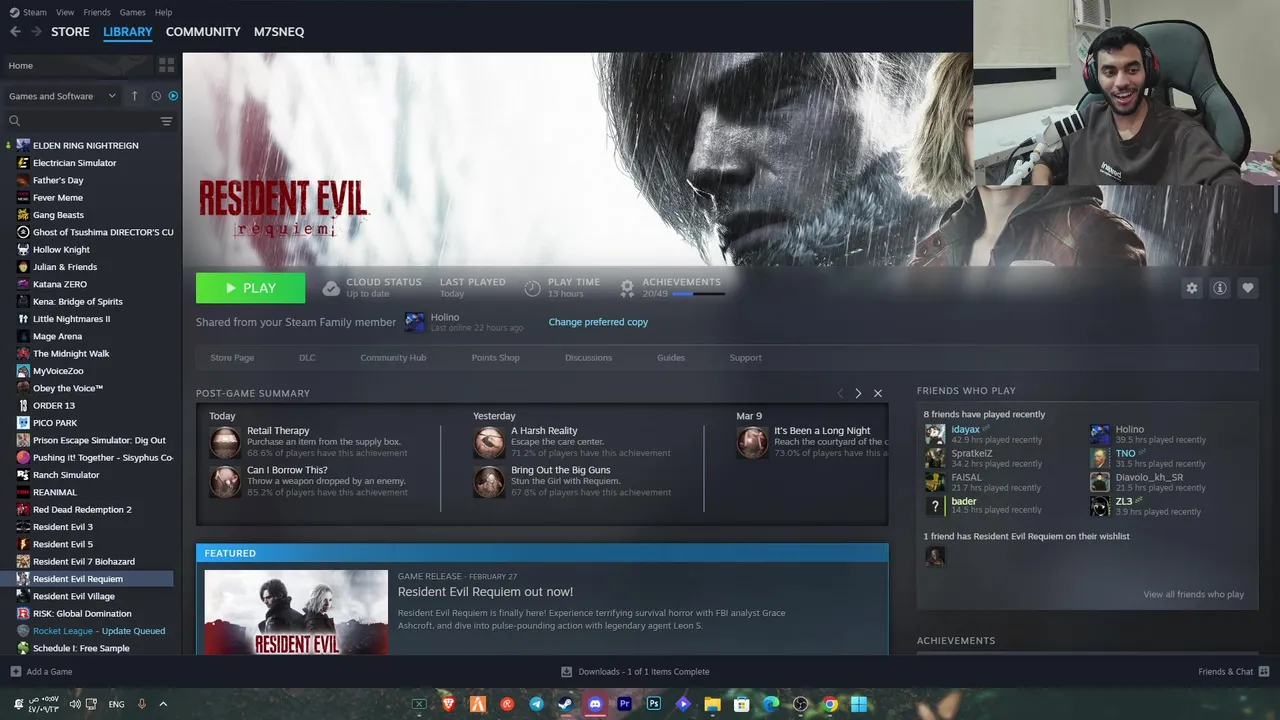Image resolution: width=1280 pixels, height=720 pixels.
Task: Click the green PLAY button
Action: point(250,288)
